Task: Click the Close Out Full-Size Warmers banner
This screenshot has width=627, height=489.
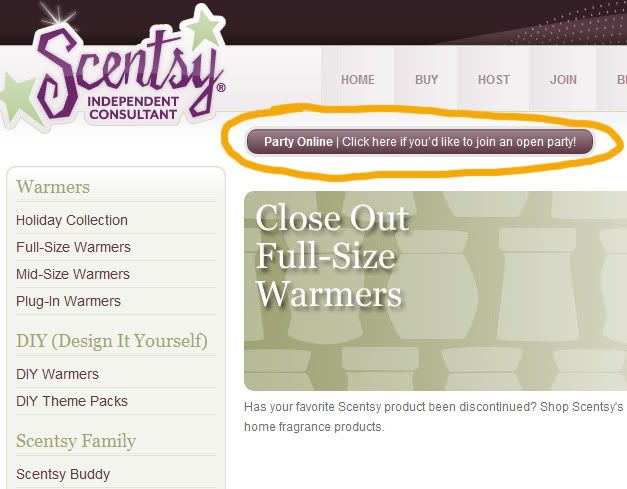Action: pos(435,291)
